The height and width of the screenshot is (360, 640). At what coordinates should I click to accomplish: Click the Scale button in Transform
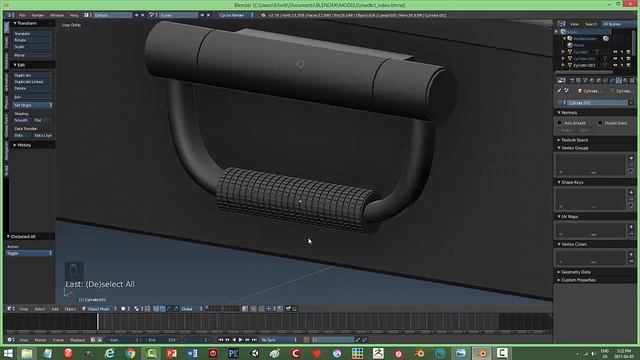tap(32, 47)
